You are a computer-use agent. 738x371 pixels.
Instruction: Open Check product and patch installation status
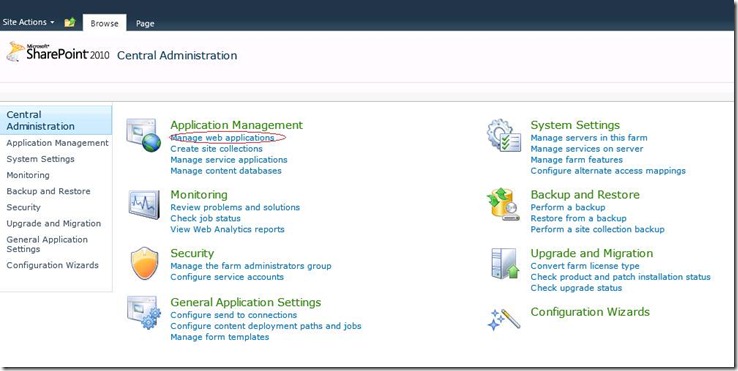(620, 277)
